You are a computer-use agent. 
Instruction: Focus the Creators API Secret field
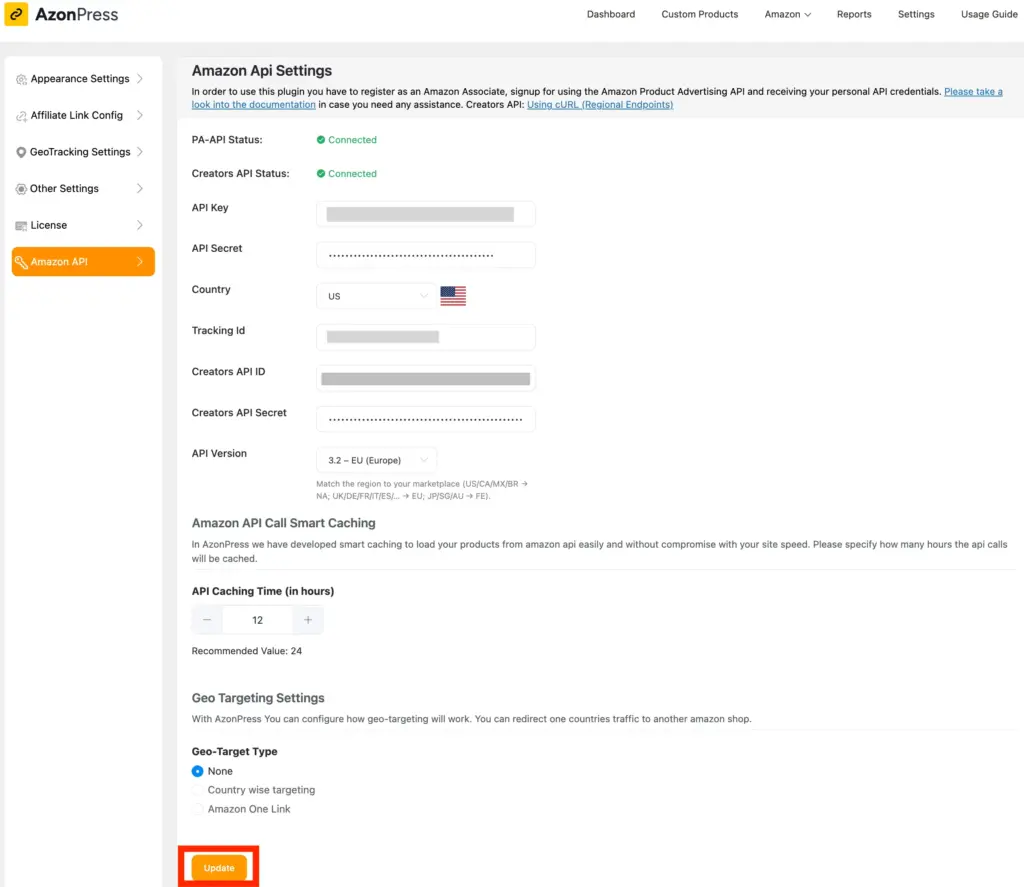[426, 419]
